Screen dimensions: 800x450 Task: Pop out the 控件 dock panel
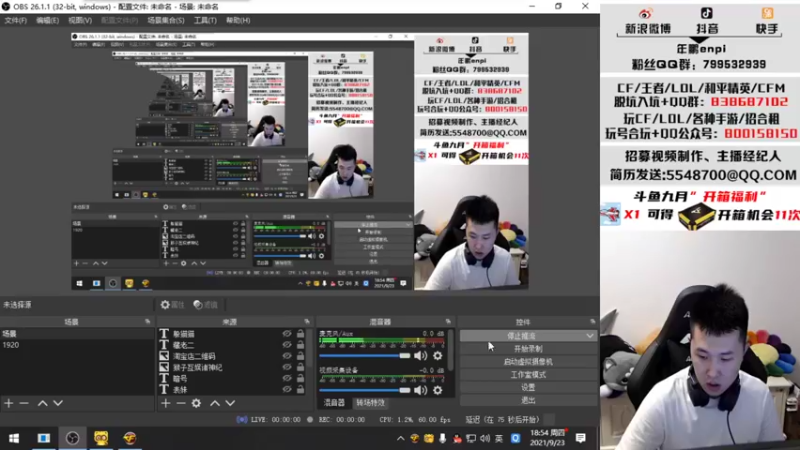[592, 321]
